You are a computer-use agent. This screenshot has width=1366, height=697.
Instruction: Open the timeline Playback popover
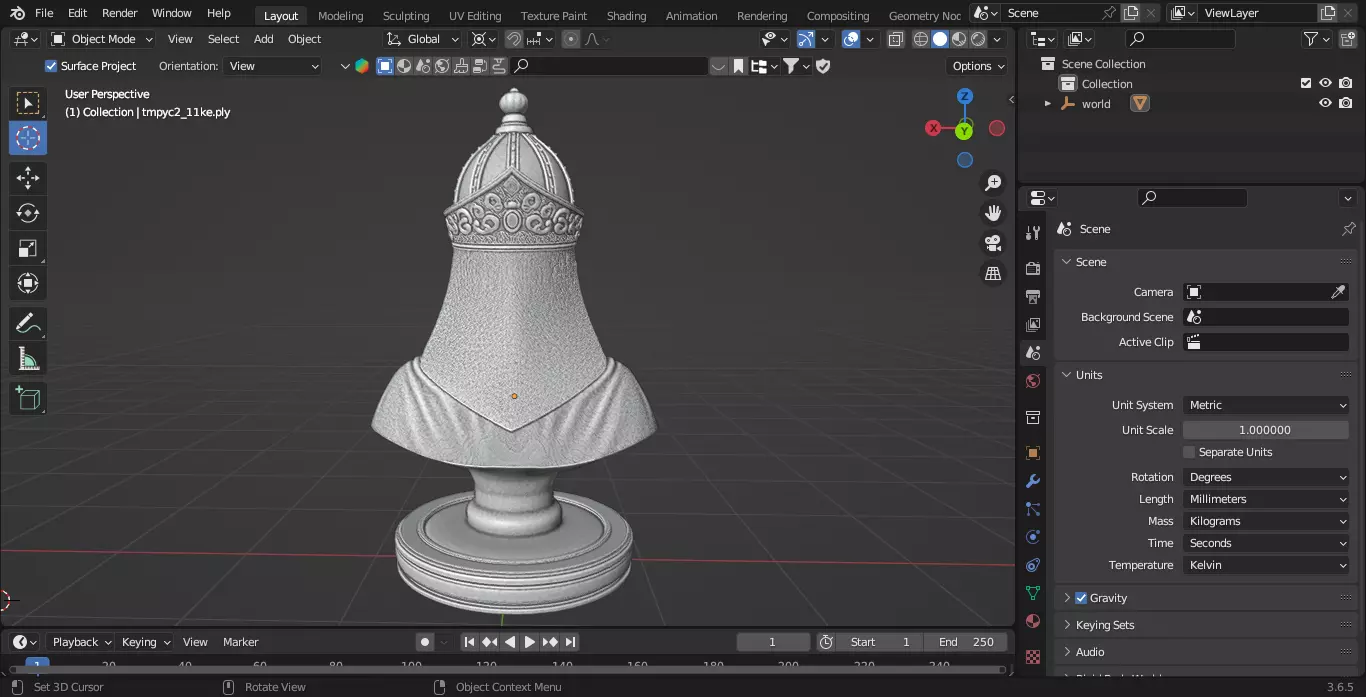[x=82, y=642]
